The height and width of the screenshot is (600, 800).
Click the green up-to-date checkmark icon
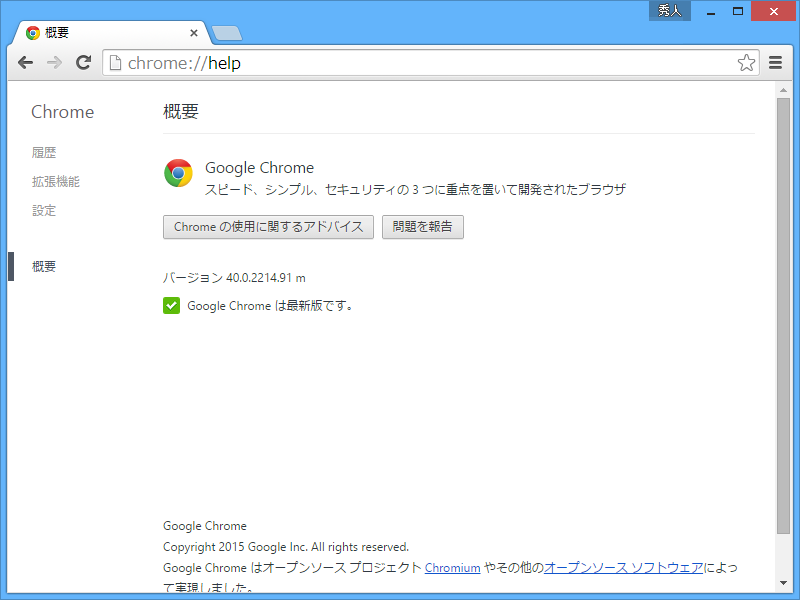tap(171, 305)
